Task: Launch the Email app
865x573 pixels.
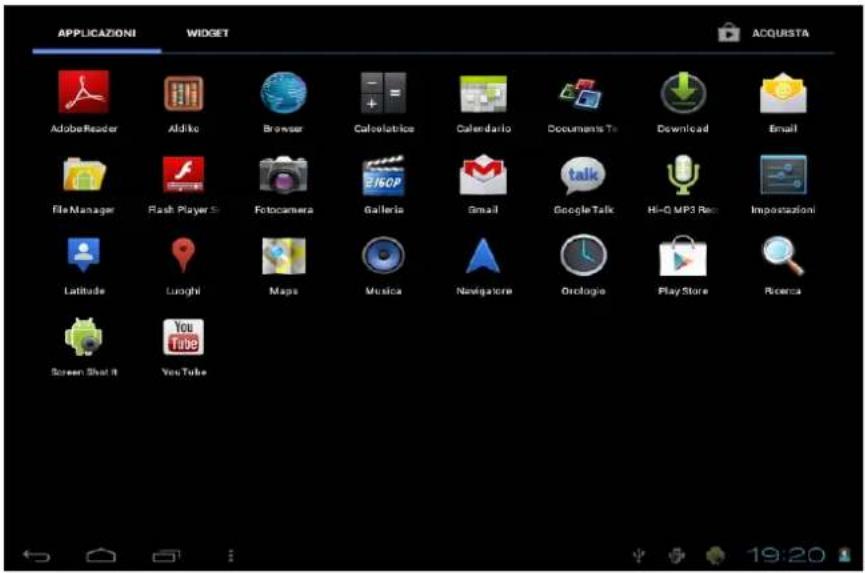Action: pyautogui.click(x=783, y=93)
